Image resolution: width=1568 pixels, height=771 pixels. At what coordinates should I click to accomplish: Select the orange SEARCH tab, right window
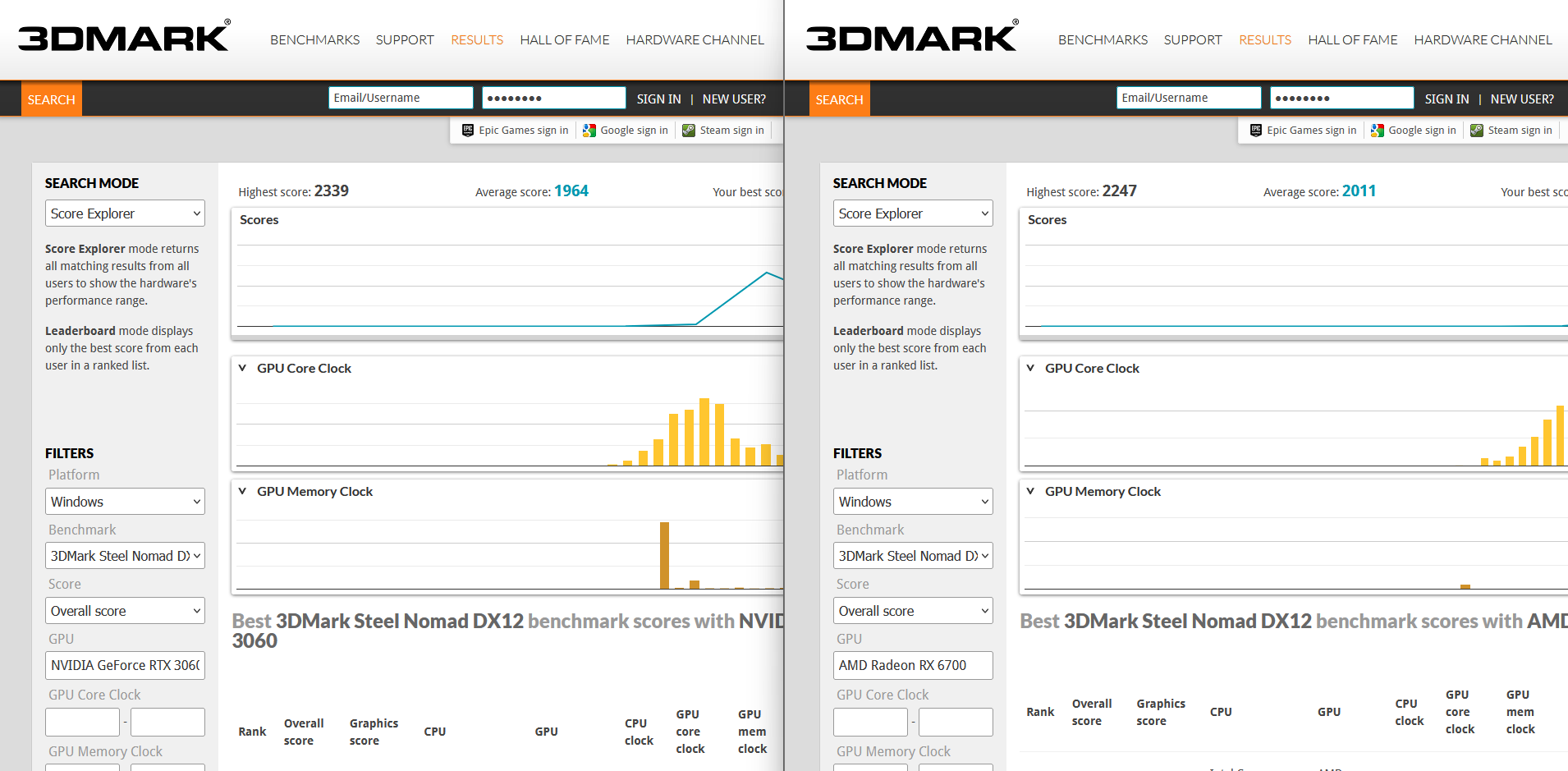point(840,99)
